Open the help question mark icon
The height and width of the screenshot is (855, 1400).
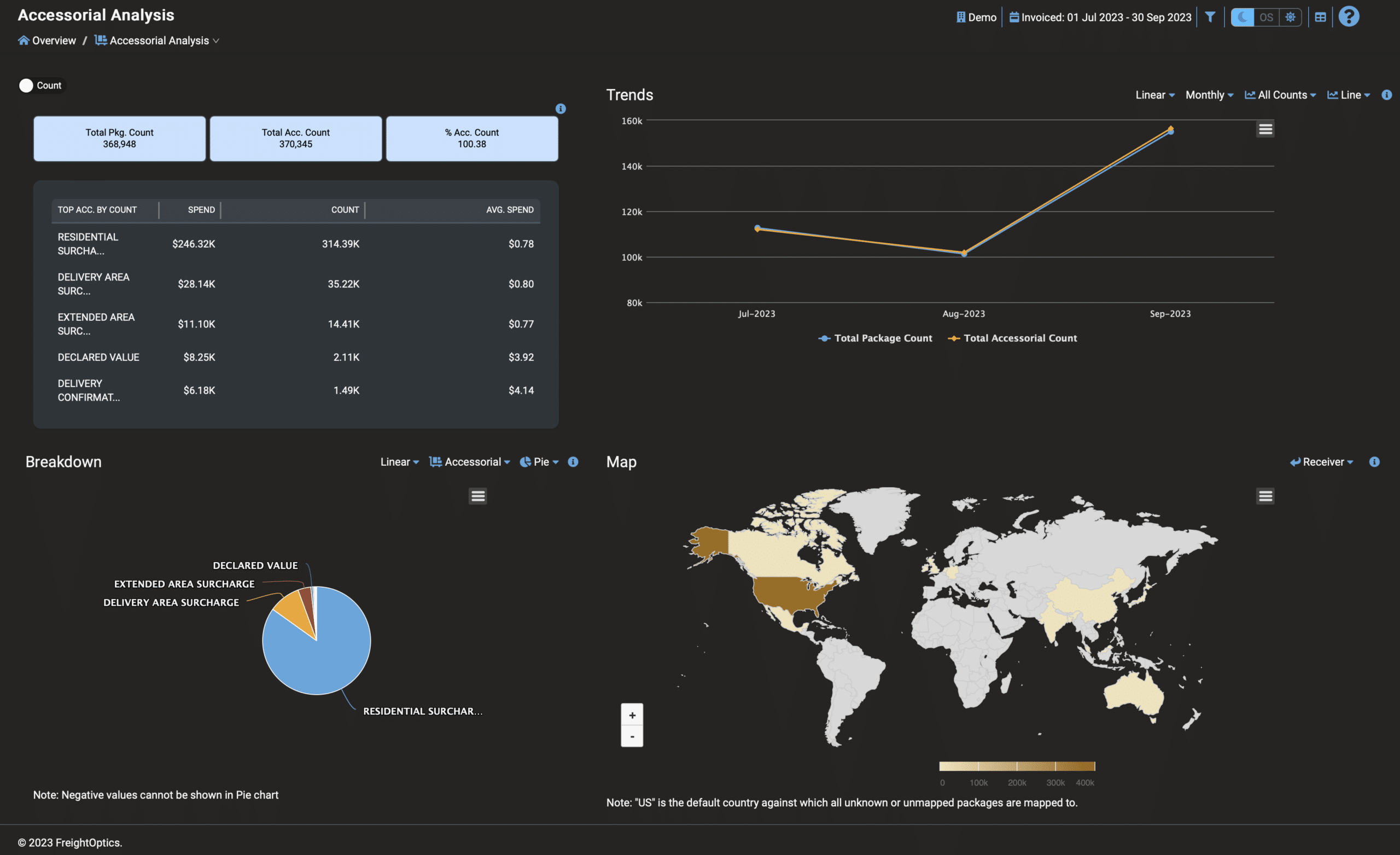tap(1350, 16)
